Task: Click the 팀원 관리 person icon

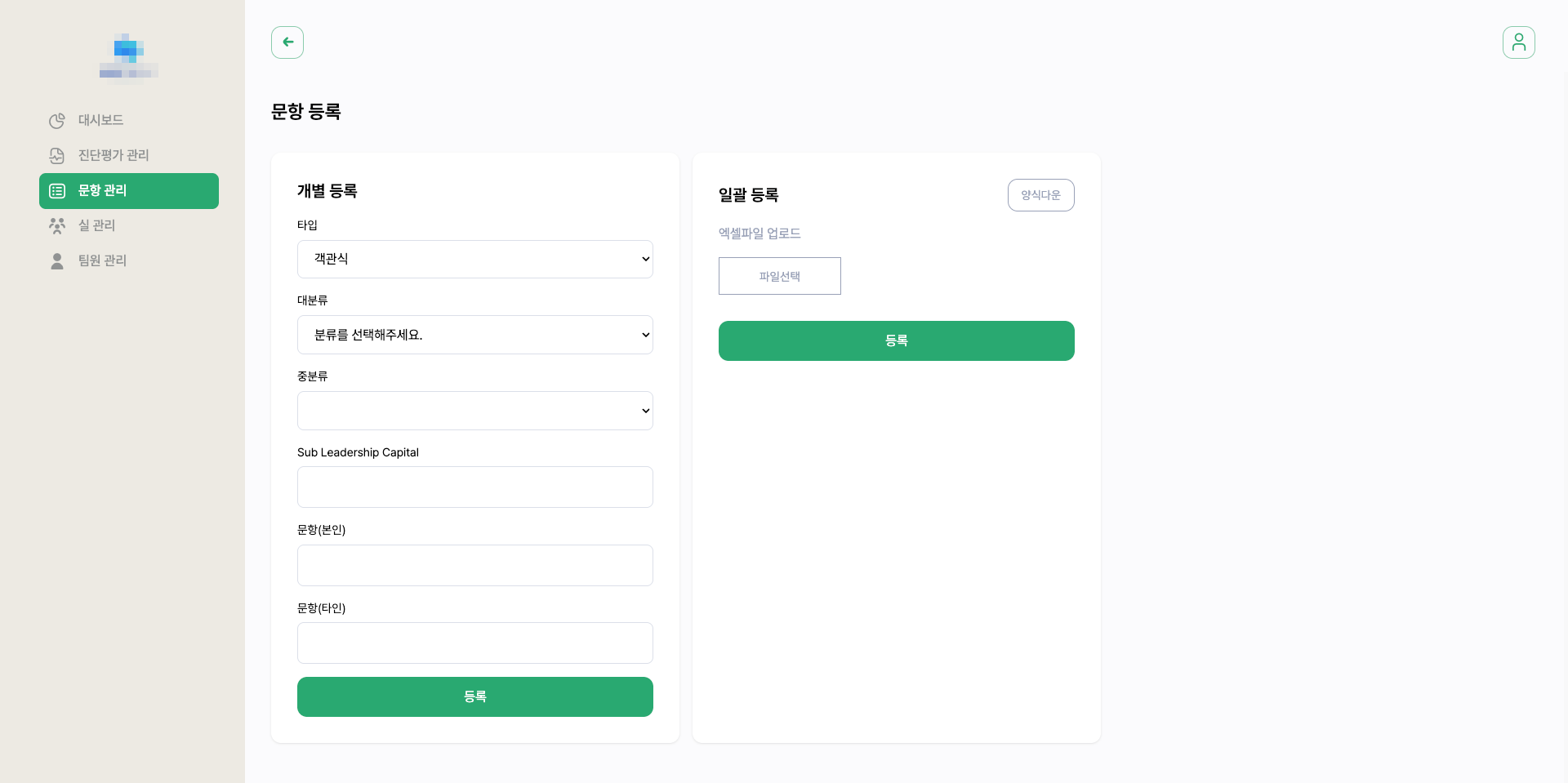Action: pyautogui.click(x=57, y=261)
